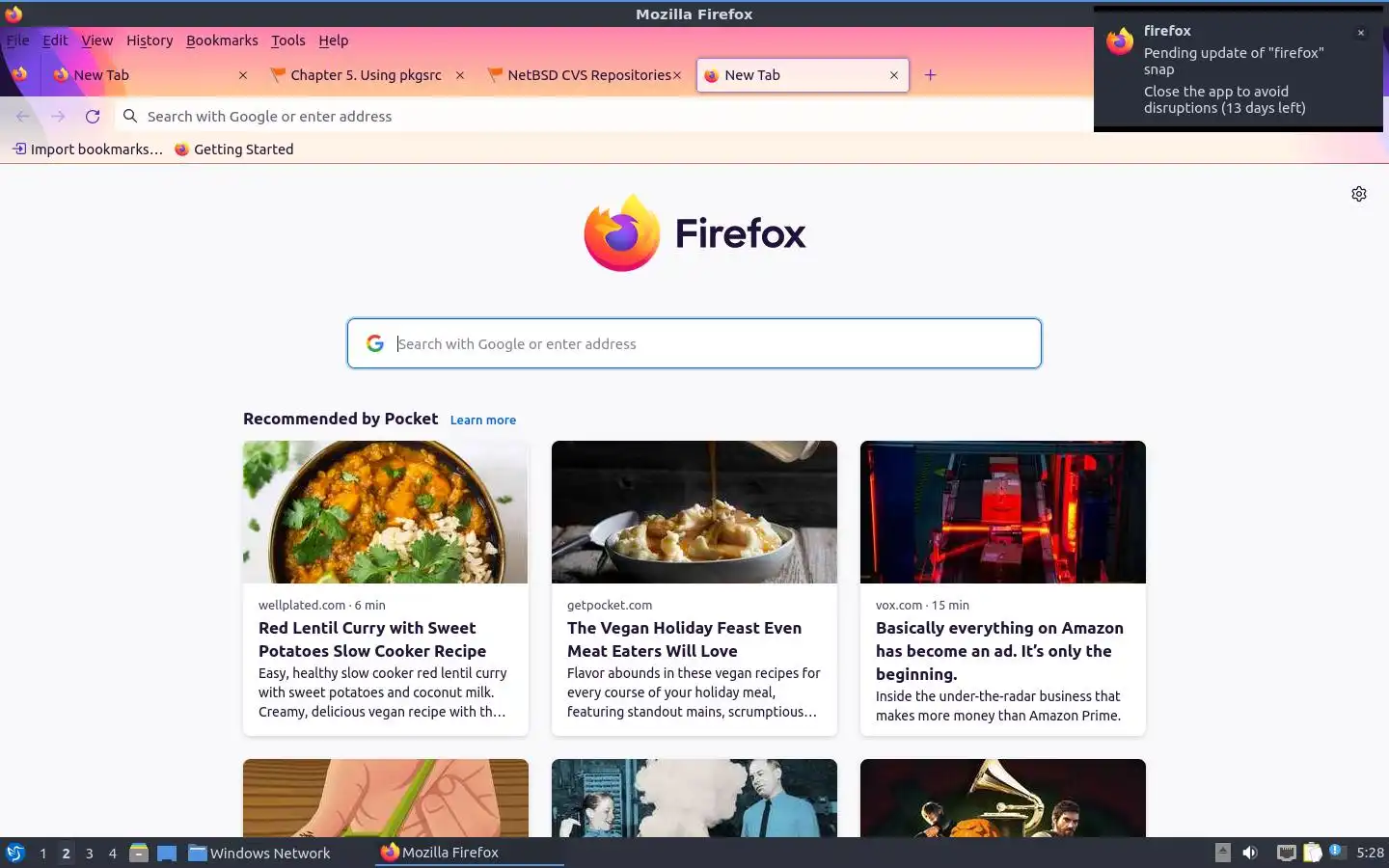1389x868 pixels.
Task: Open the History menu
Action: tap(150, 41)
